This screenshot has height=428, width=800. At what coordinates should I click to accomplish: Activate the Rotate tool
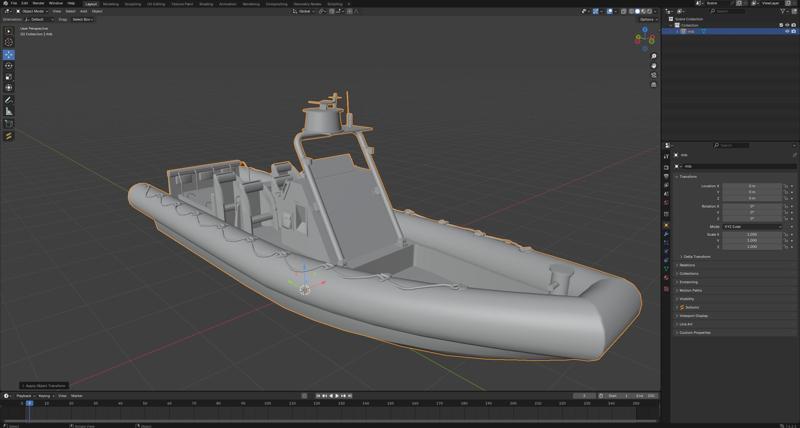click(x=9, y=66)
